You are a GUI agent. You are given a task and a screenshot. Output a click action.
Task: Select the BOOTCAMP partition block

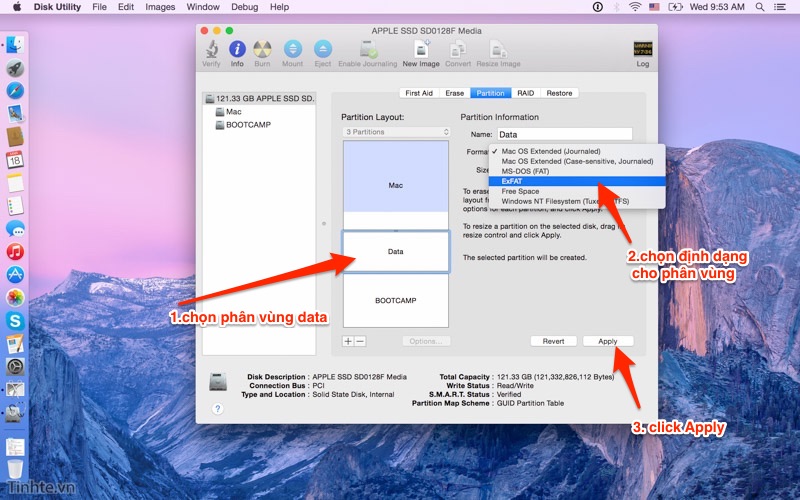(395, 301)
